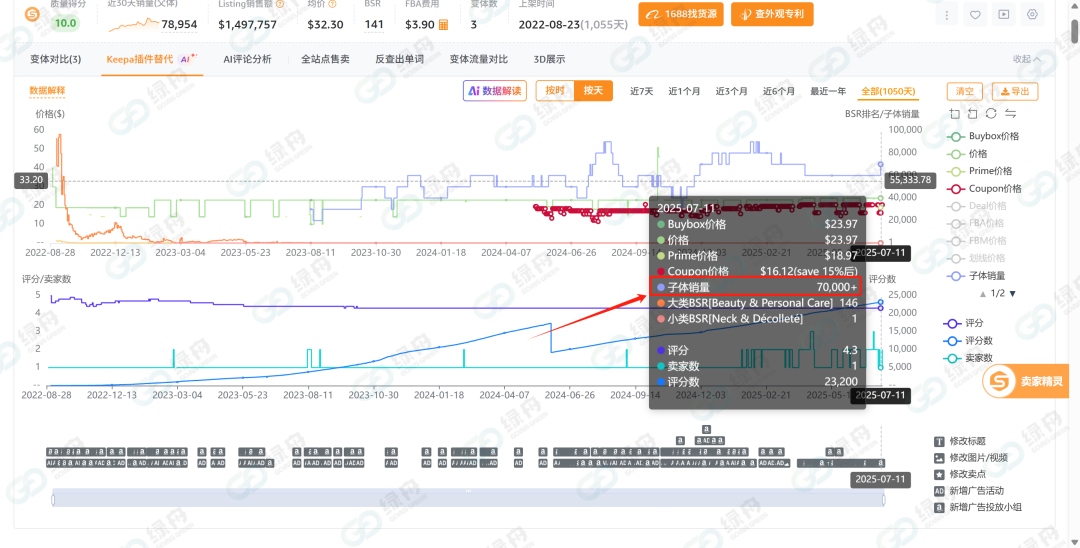The image size is (1080, 548).
Task: Switch granularity to 按时
Action: [x=555, y=91]
